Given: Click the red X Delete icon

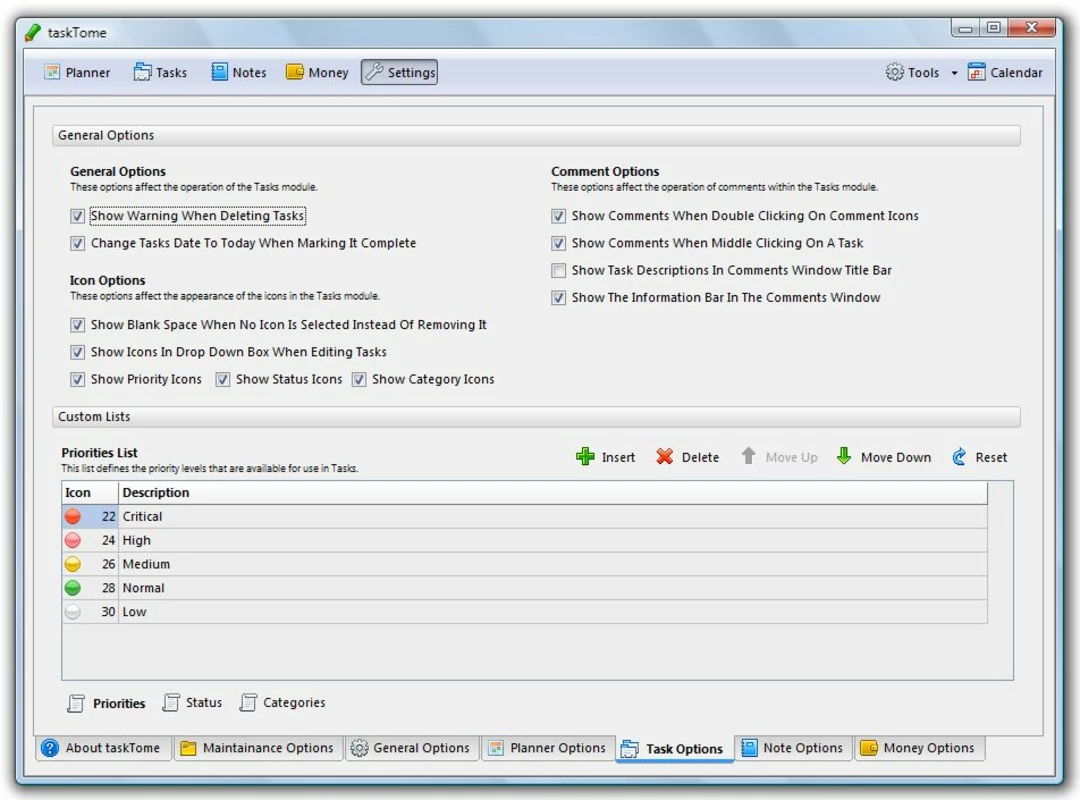Looking at the screenshot, I should click(664, 456).
